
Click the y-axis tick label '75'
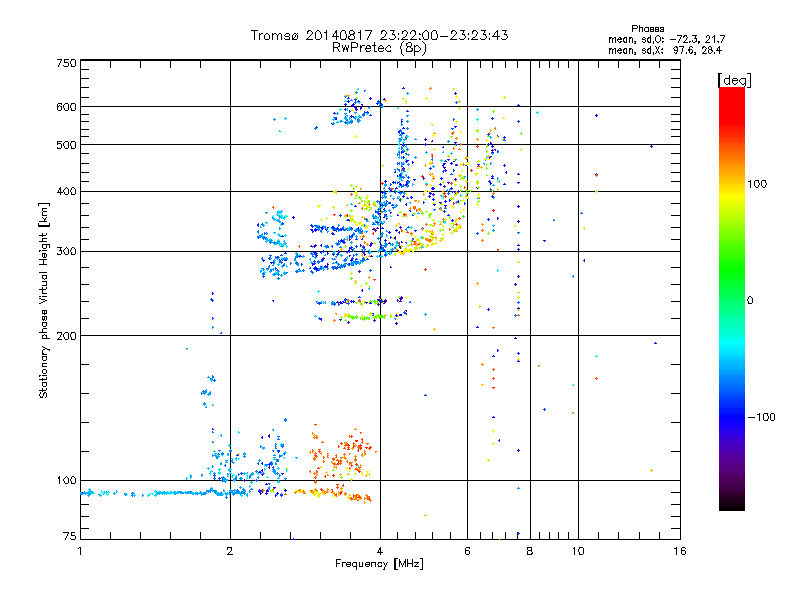coord(70,536)
